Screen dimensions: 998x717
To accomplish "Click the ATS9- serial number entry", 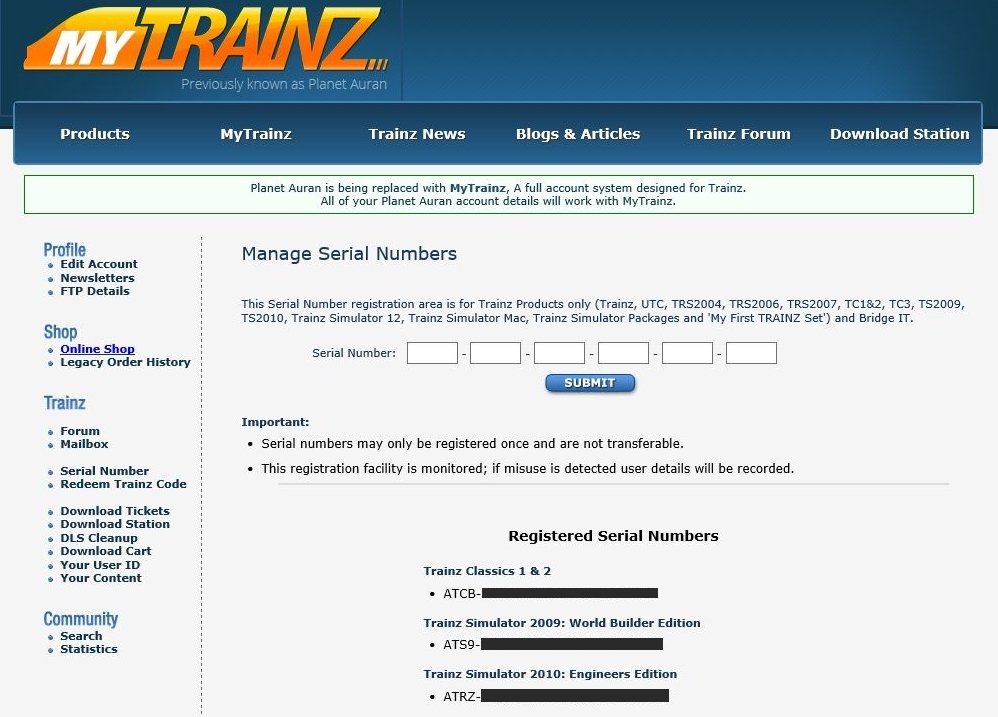I will pyautogui.click(x=553, y=644).
